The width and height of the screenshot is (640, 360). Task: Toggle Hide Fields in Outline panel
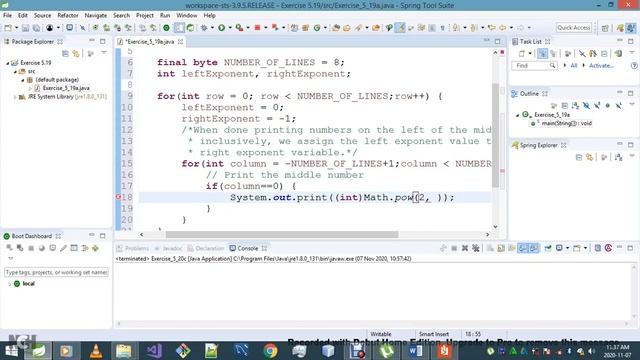[586, 106]
